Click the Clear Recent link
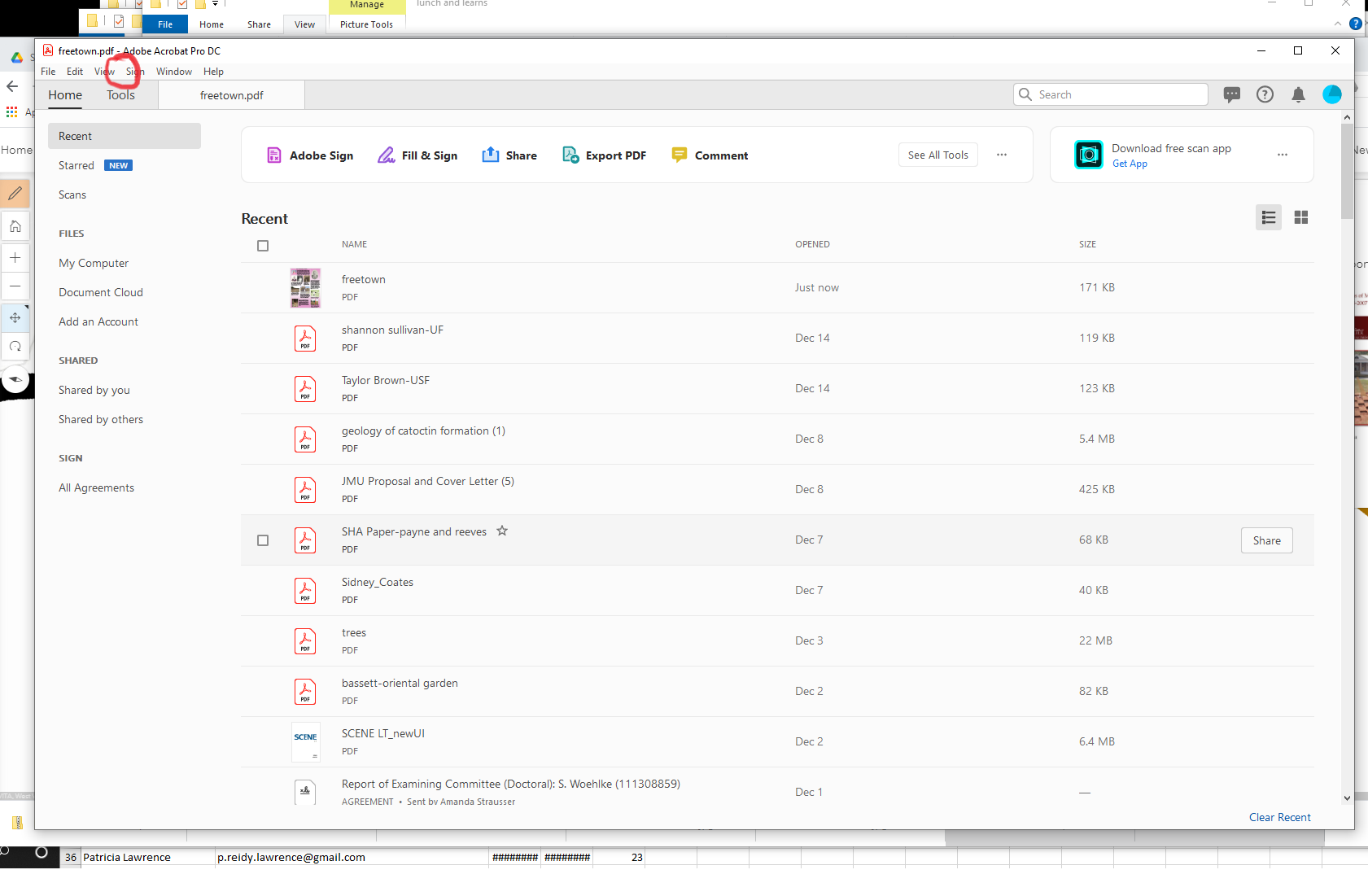Screen dimensions: 1368x896 [x=1279, y=817]
